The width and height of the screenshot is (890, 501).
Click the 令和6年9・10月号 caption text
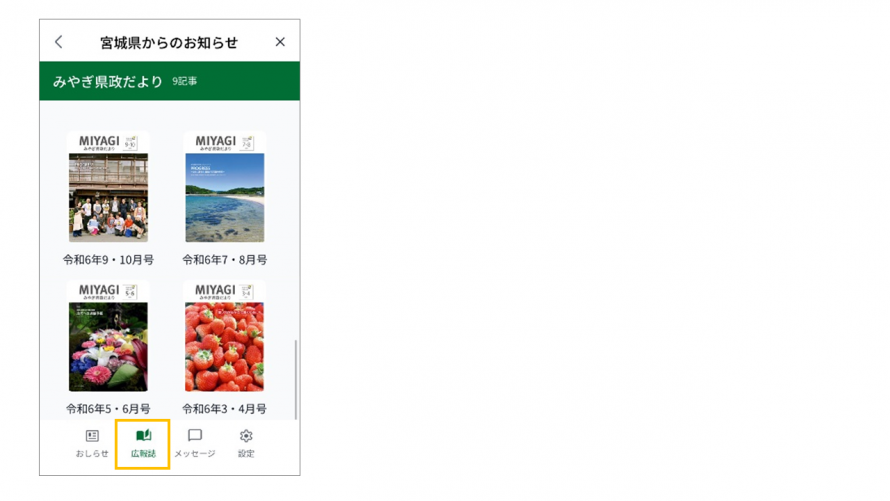pyautogui.click(x=108, y=260)
